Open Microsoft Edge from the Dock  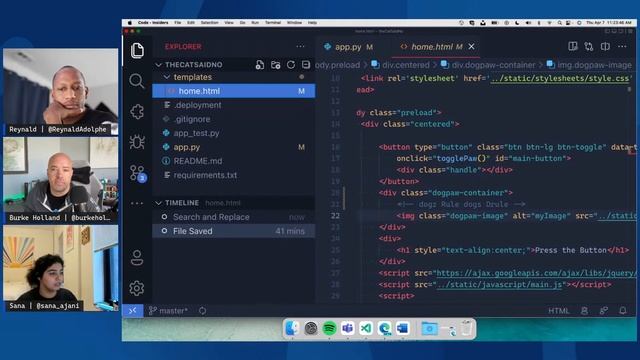(x=384, y=328)
